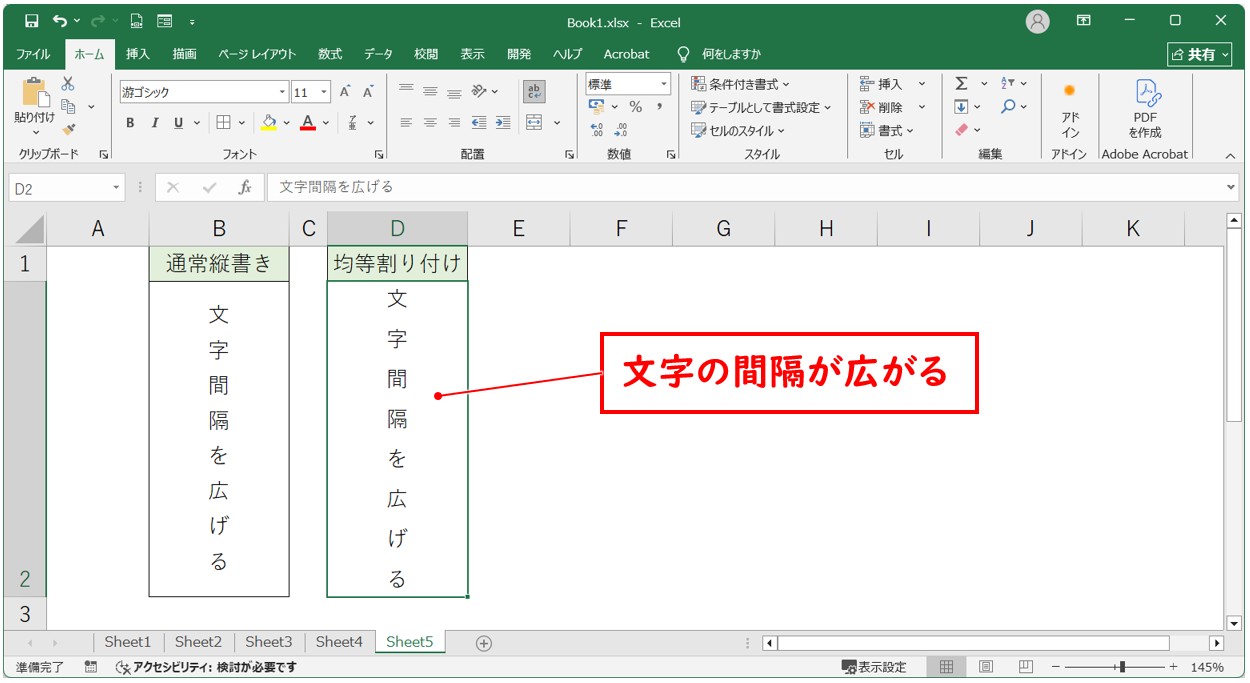Click the Decrease Decimal icon
Screen dimensions: 1250x683
pyautogui.click(x=621, y=130)
